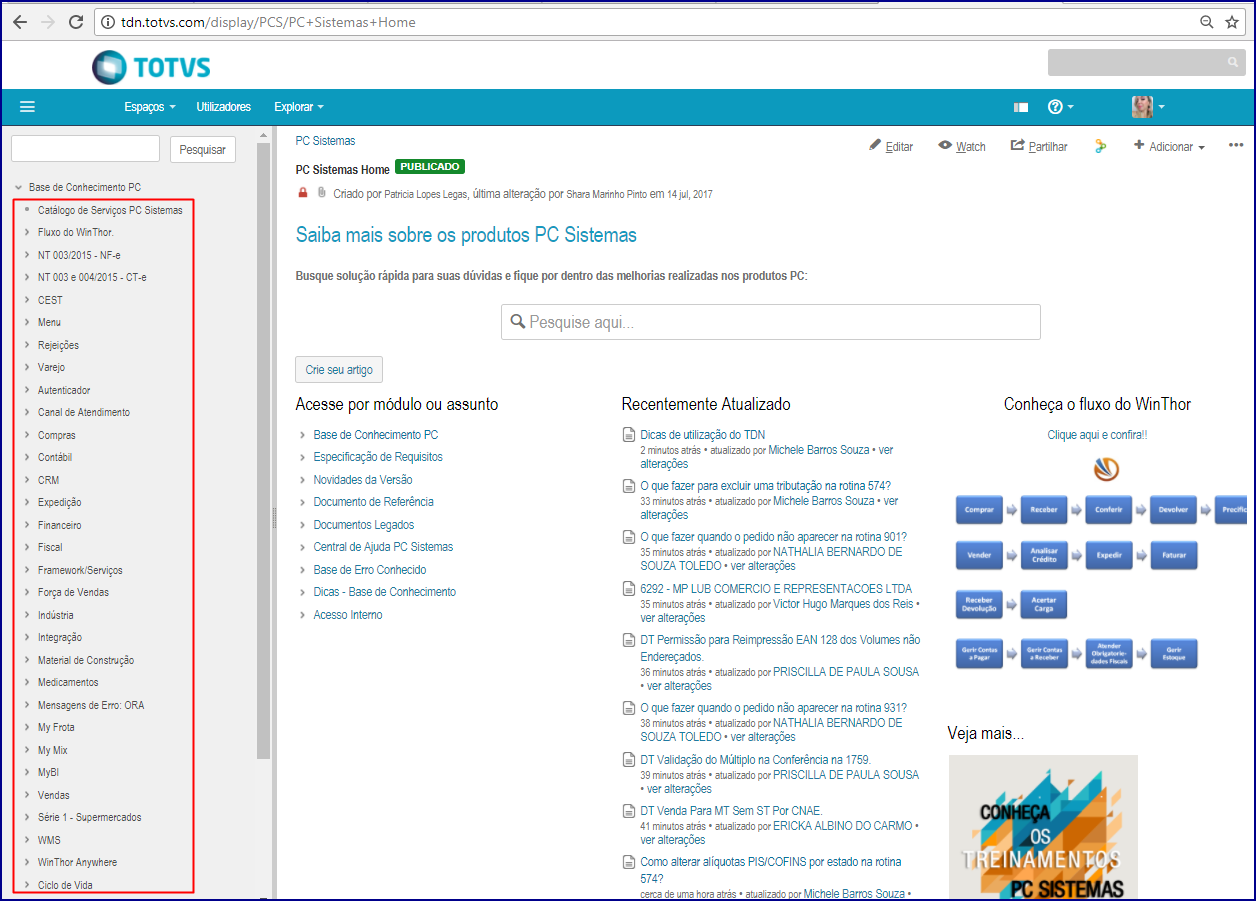This screenshot has height=901, width=1256.
Task: Open Treinamentos PC Sistemas banner image
Action: [x=1043, y=827]
